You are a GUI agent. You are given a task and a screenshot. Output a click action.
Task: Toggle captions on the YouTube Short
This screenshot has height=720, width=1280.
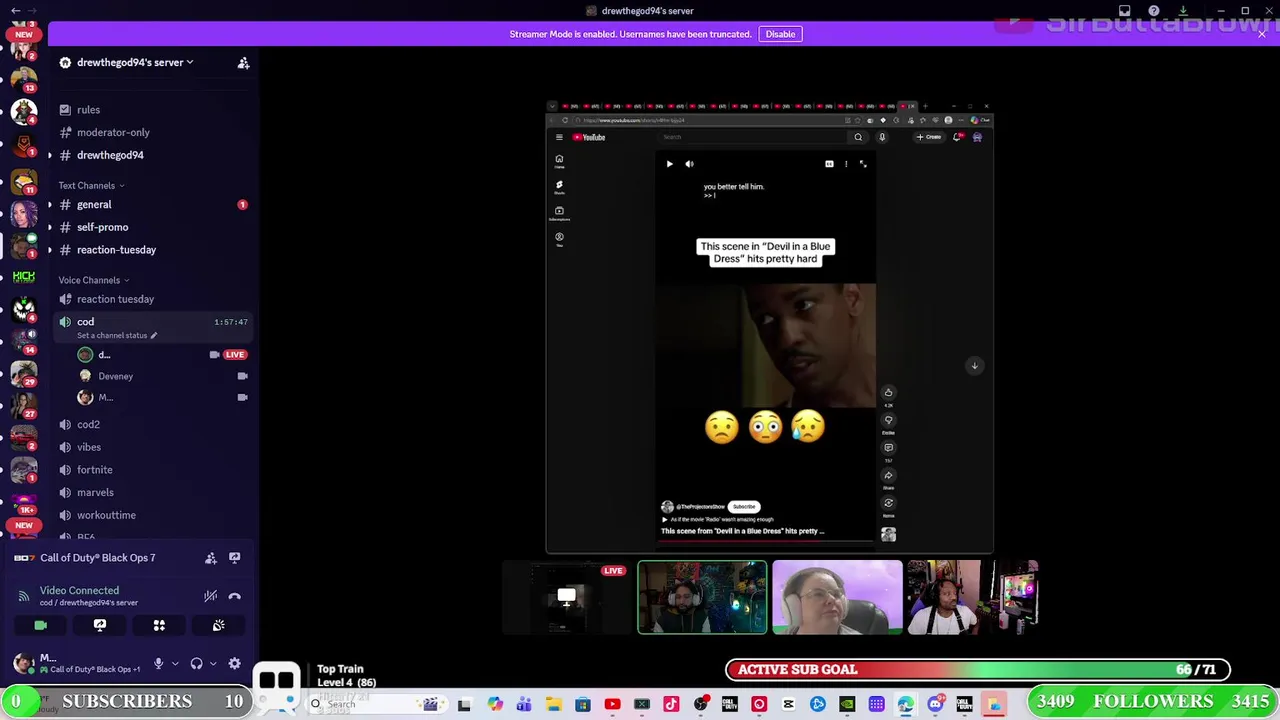pyautogui.click(x=829, y=164)
